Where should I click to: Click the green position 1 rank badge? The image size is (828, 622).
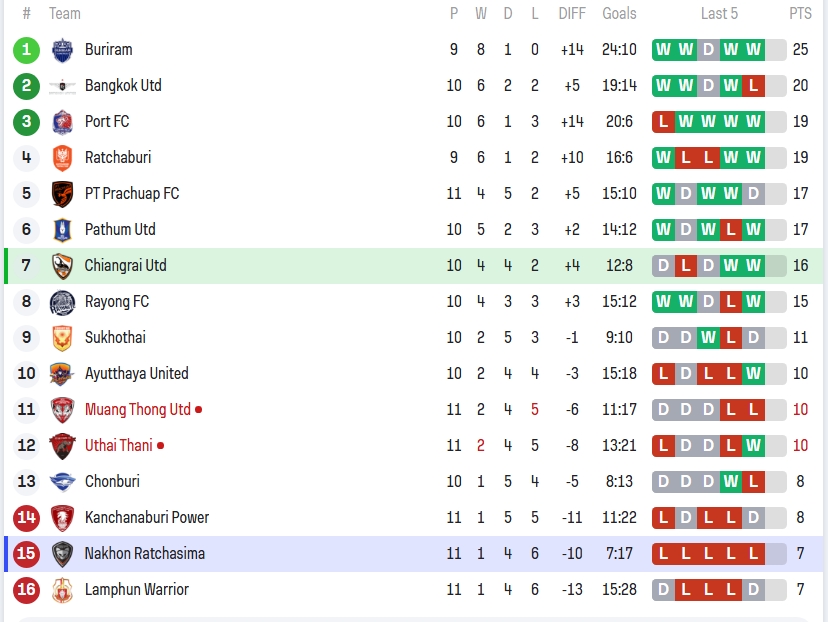click(x=27, y=50)
